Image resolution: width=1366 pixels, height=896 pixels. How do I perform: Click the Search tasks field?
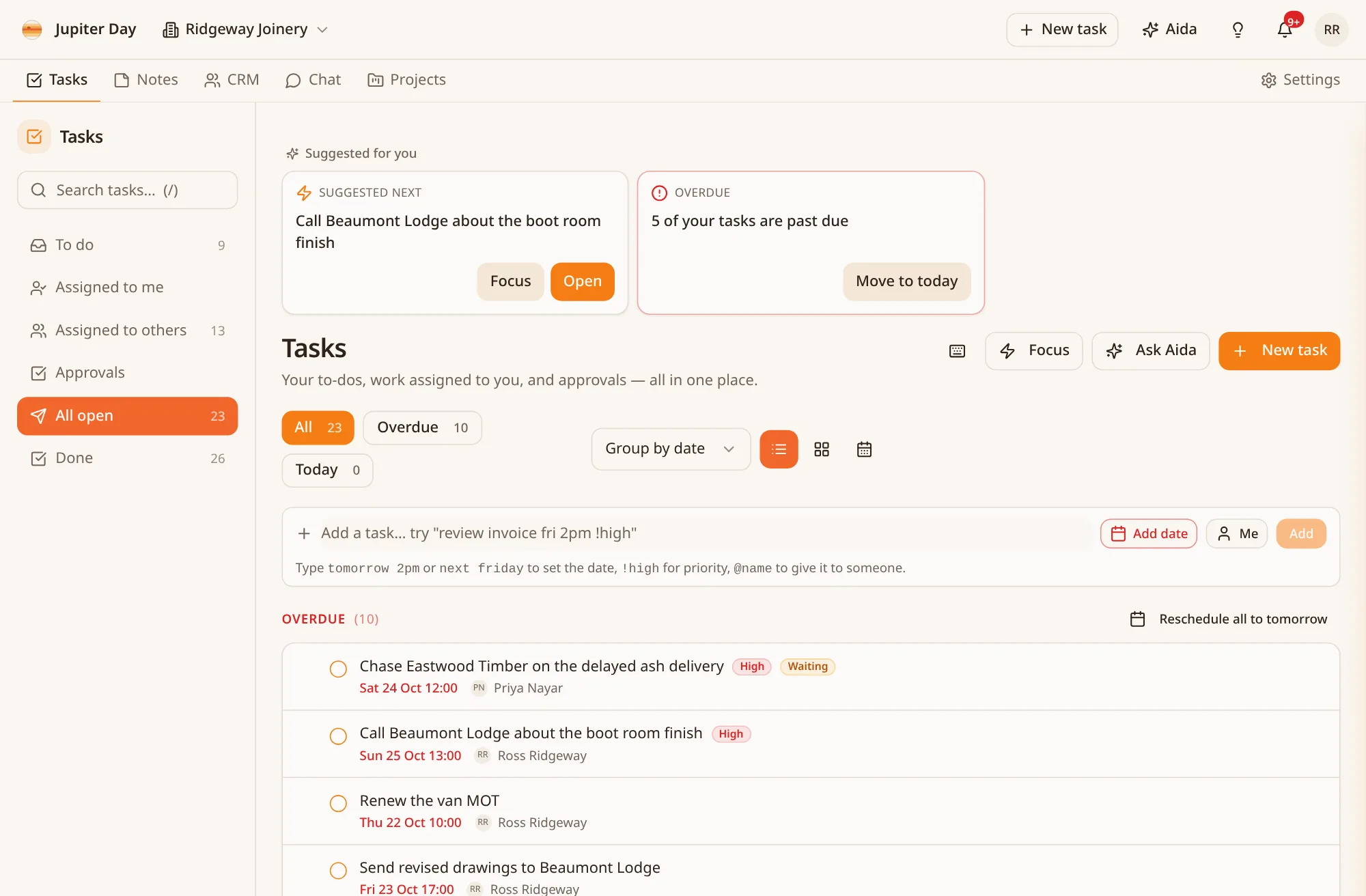coord(128,190)
